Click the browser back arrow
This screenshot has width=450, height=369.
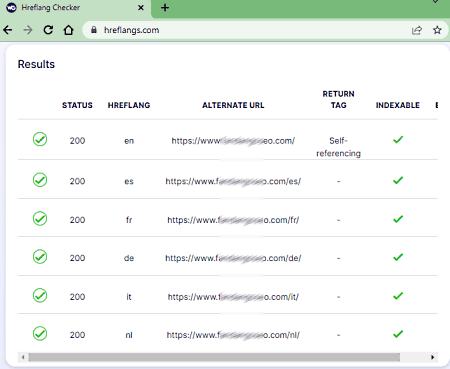(8, 30)
